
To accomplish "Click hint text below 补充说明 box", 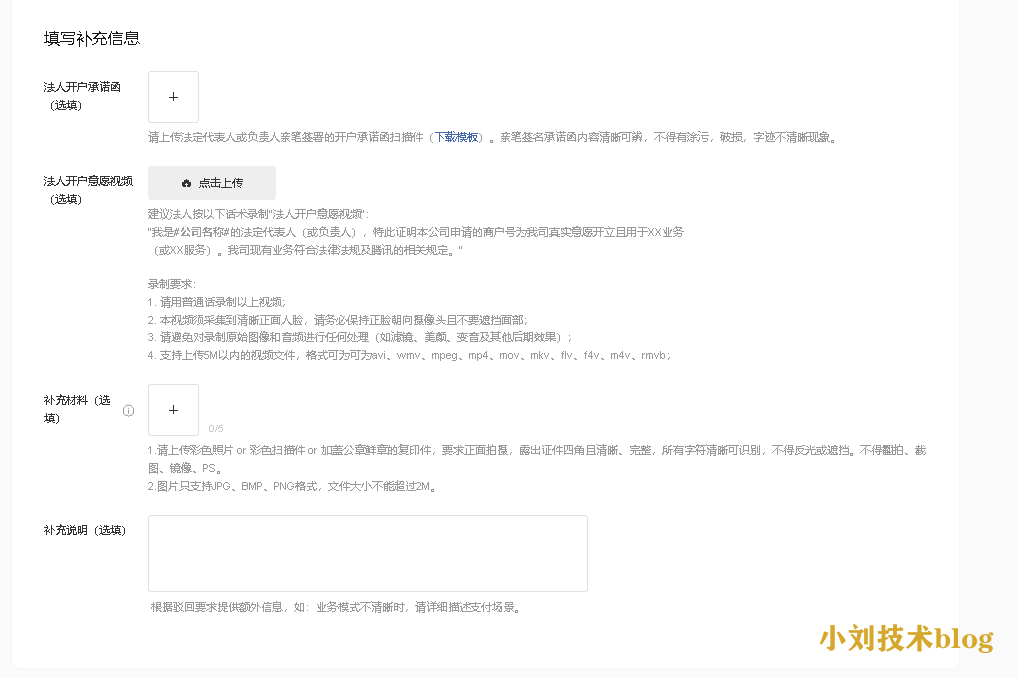I will point(335,607).
